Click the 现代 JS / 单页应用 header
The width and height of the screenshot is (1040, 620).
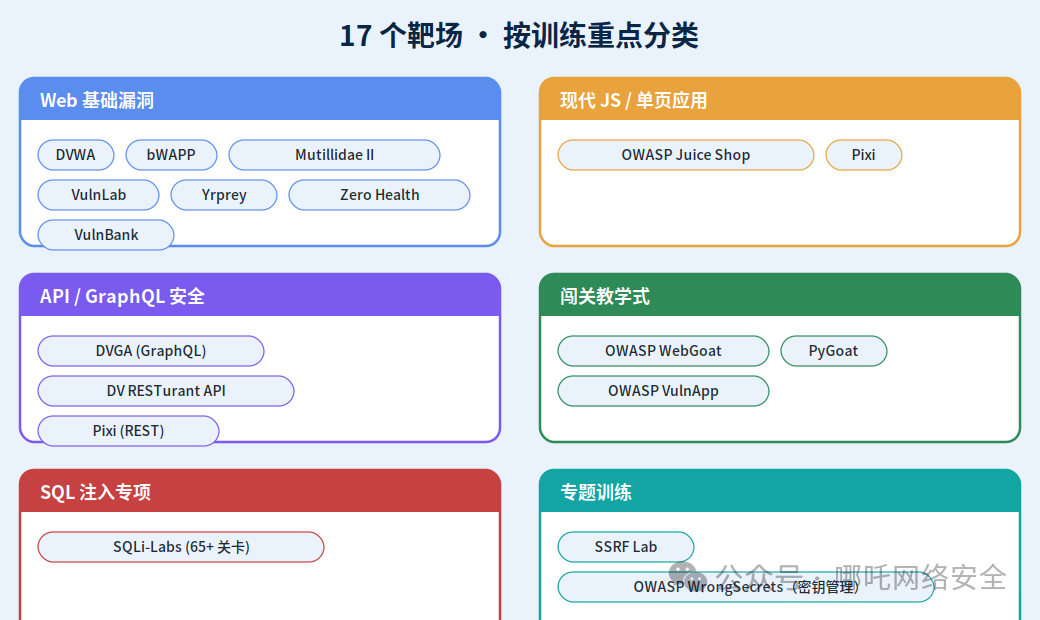[780, 99]
